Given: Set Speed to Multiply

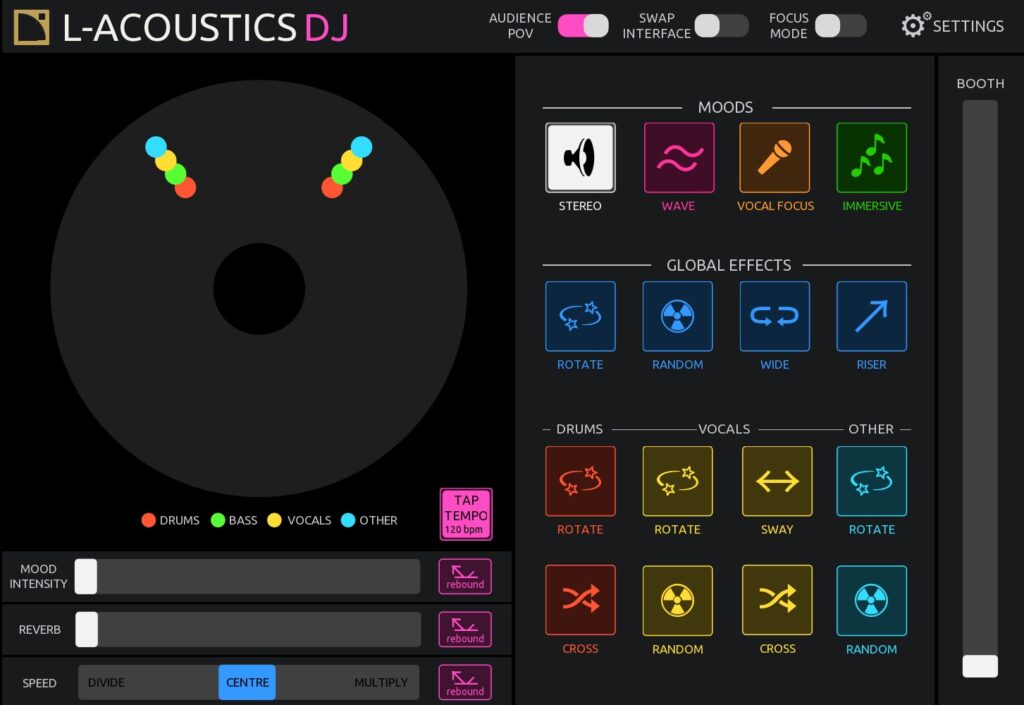Looking at the screenshot, I should pyautogui.click(x=380, y=682).
